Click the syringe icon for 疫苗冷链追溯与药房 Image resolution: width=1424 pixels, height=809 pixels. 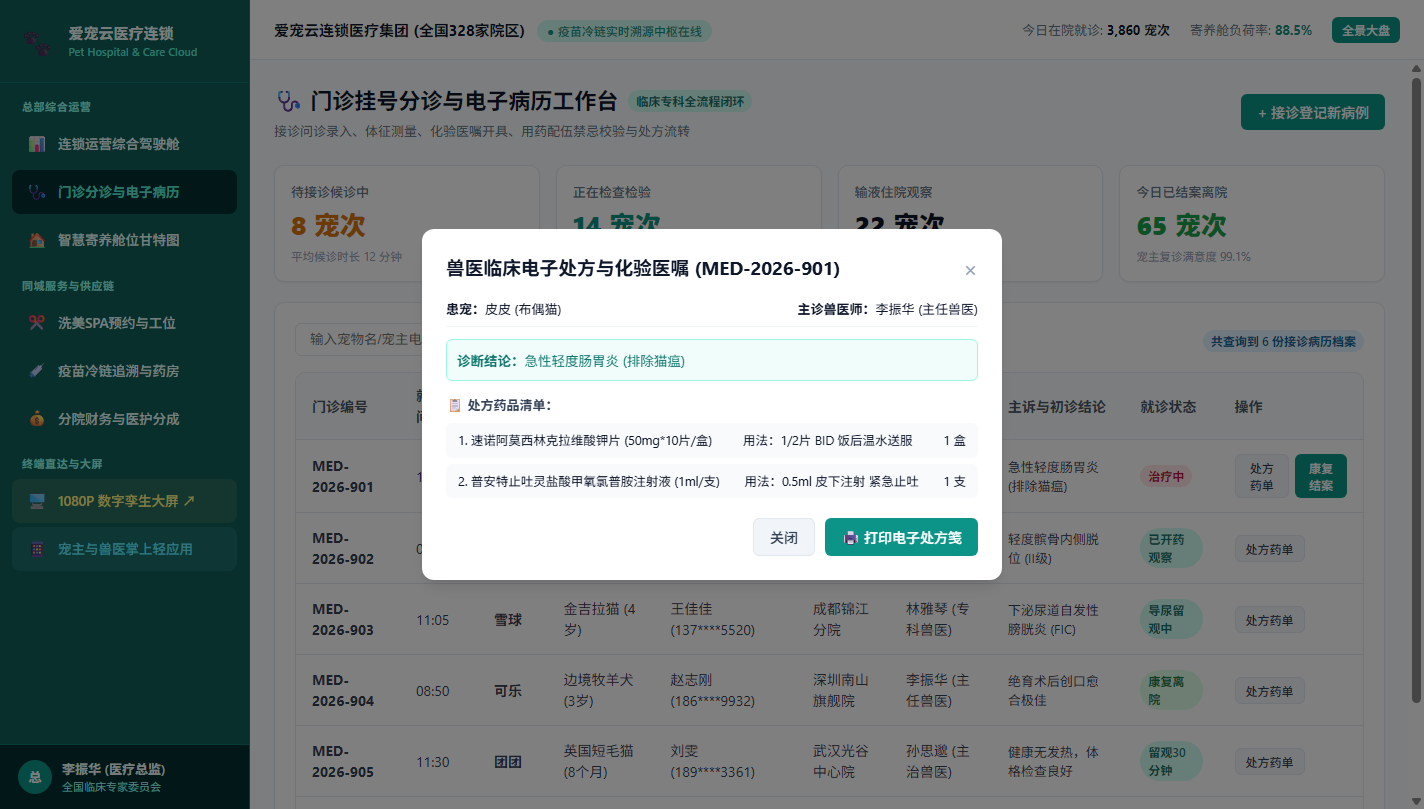[37, 371]
